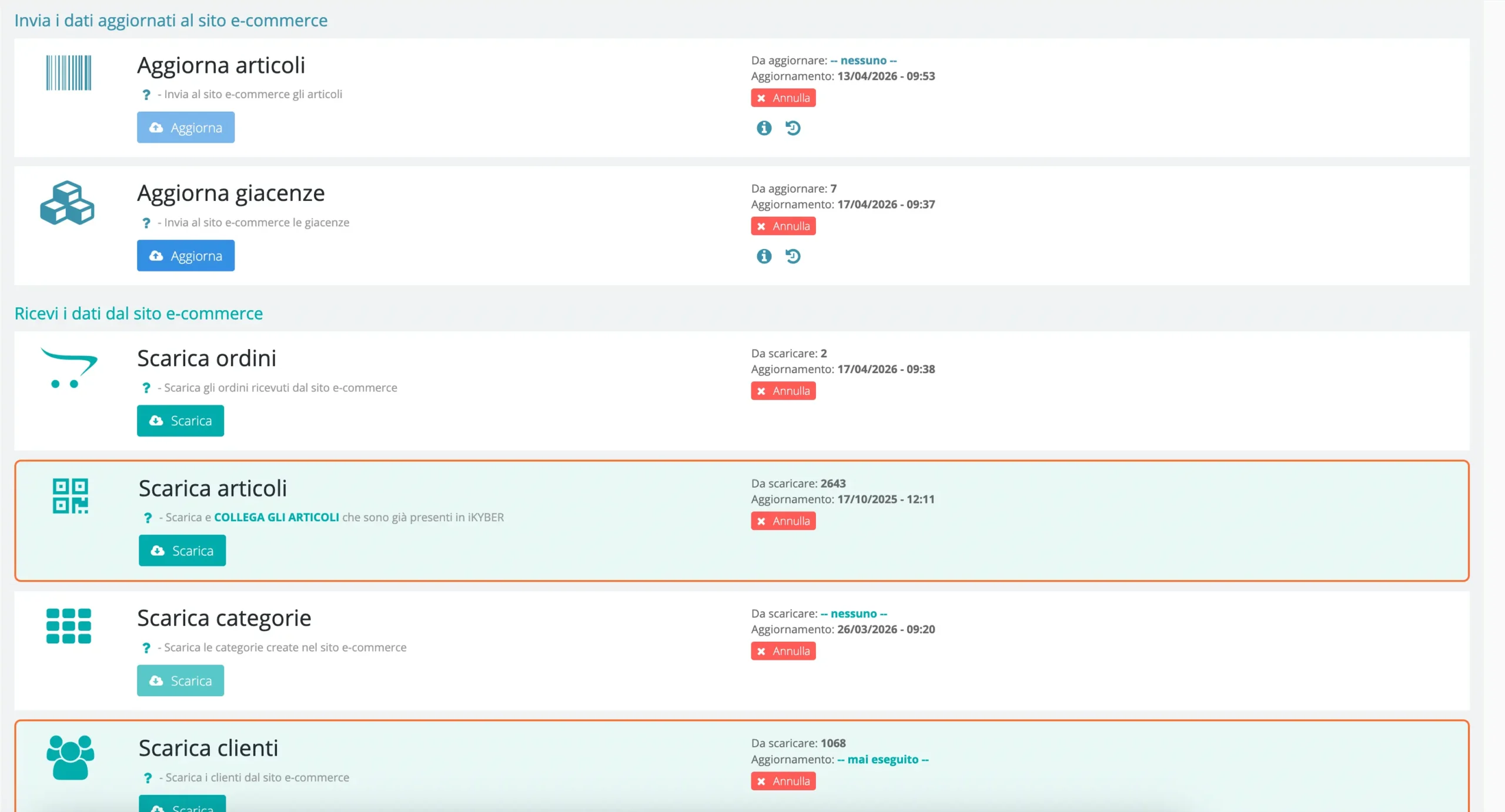Cancel with Annulla in Aggiorna articoli row
This screenshot has height=812, width=1505.
point(783,98)
